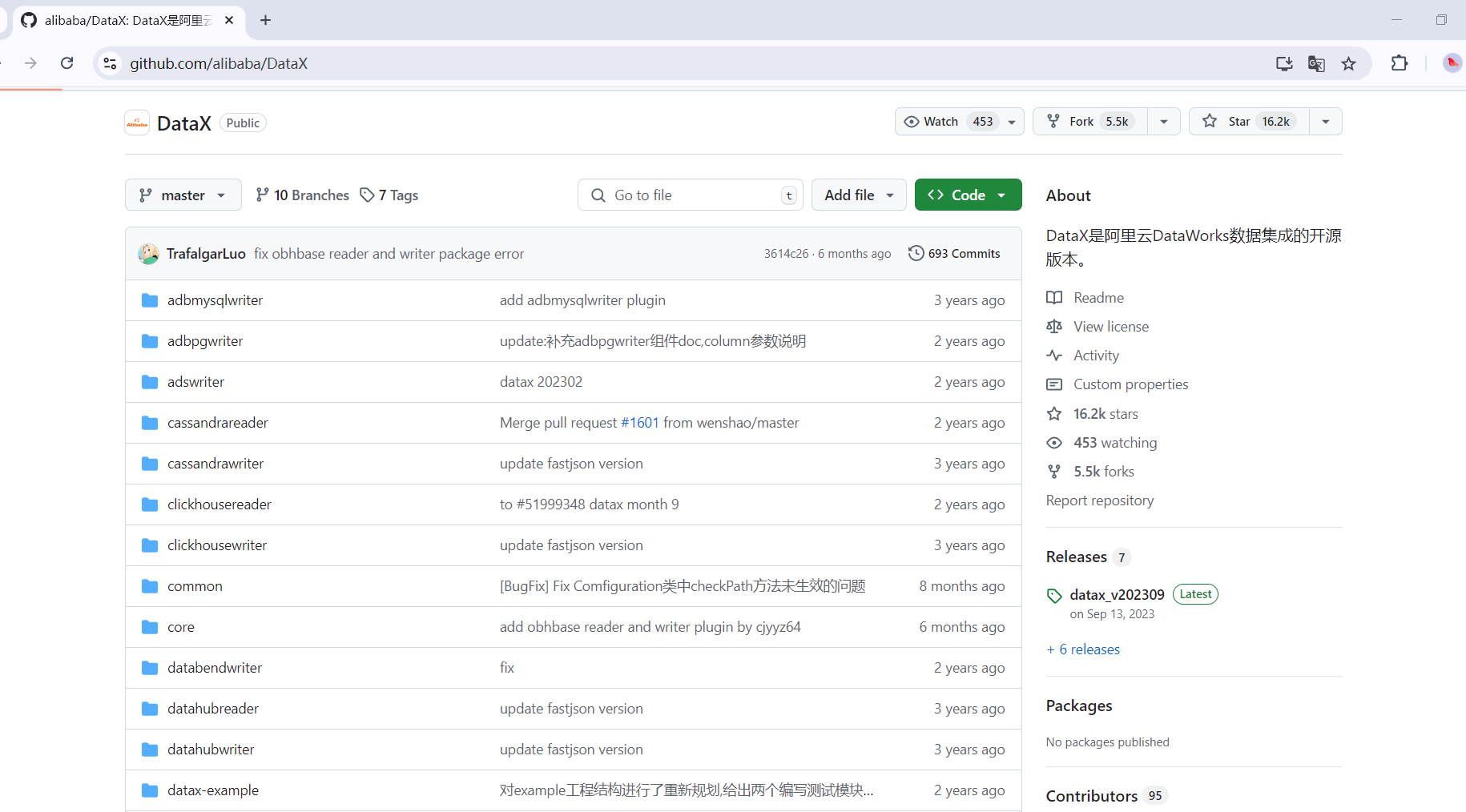Click the Report repository link
This screenshot has height=812, width=1466.
pyautogui.click(x=1100, y=500)
